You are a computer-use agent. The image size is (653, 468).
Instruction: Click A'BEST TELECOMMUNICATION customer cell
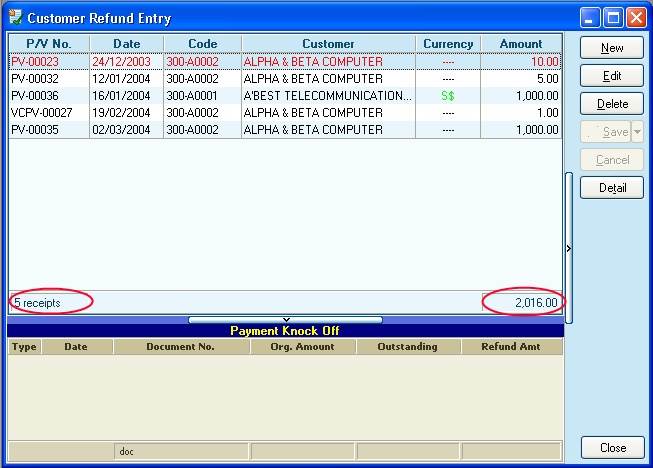[x=328, y=96]
